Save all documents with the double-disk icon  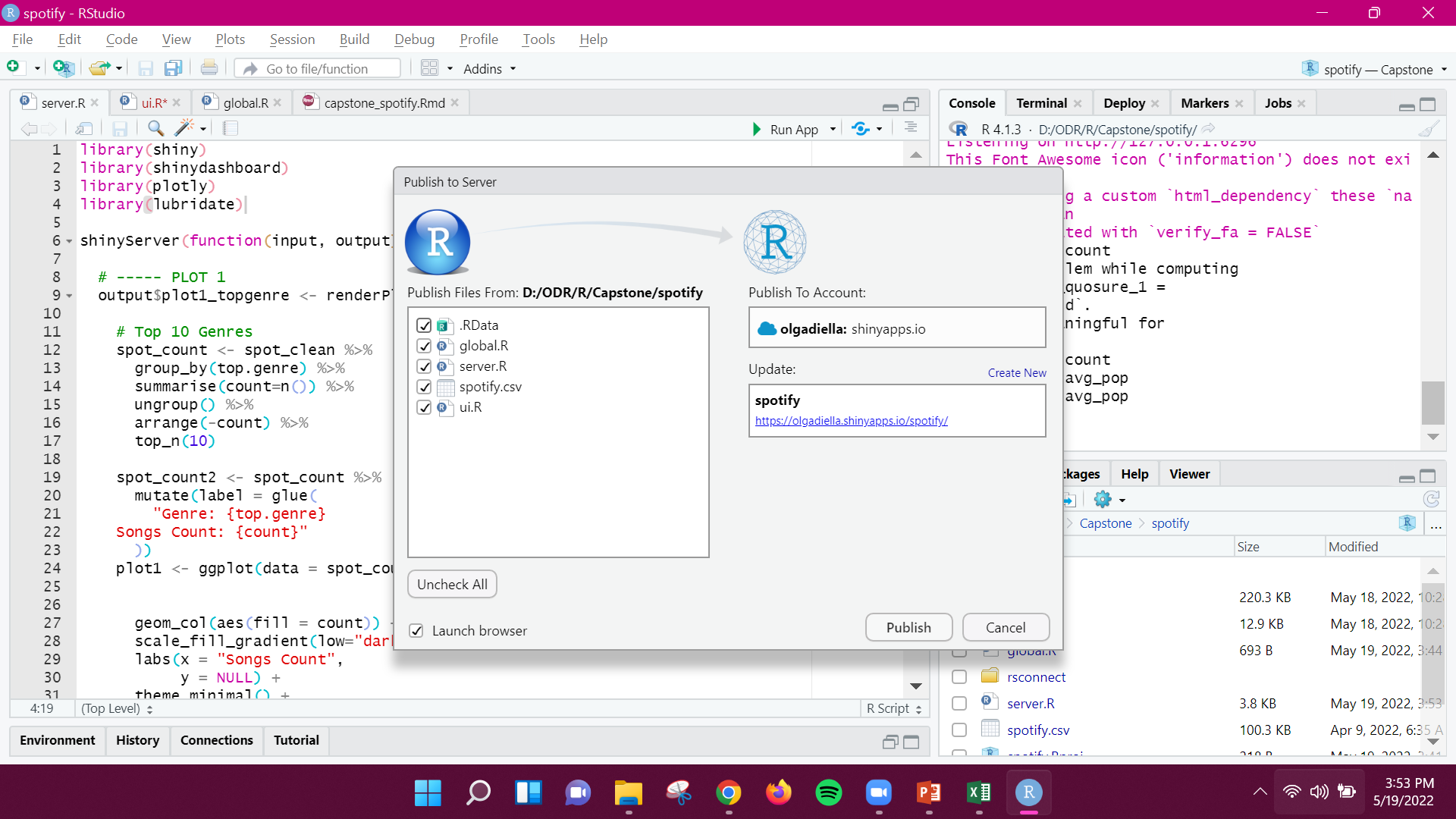[x=173, y=67]
